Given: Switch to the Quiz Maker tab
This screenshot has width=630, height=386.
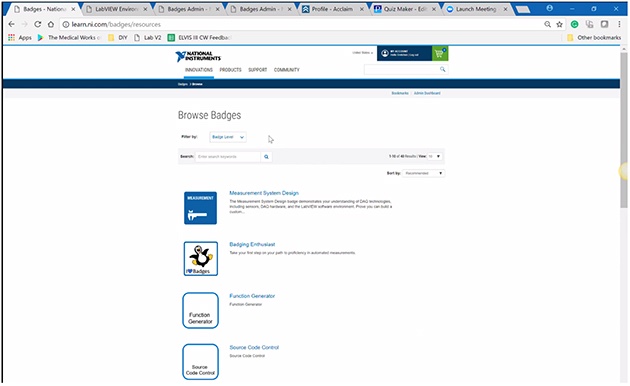Looking at the screenshot, I should point(405,9).
